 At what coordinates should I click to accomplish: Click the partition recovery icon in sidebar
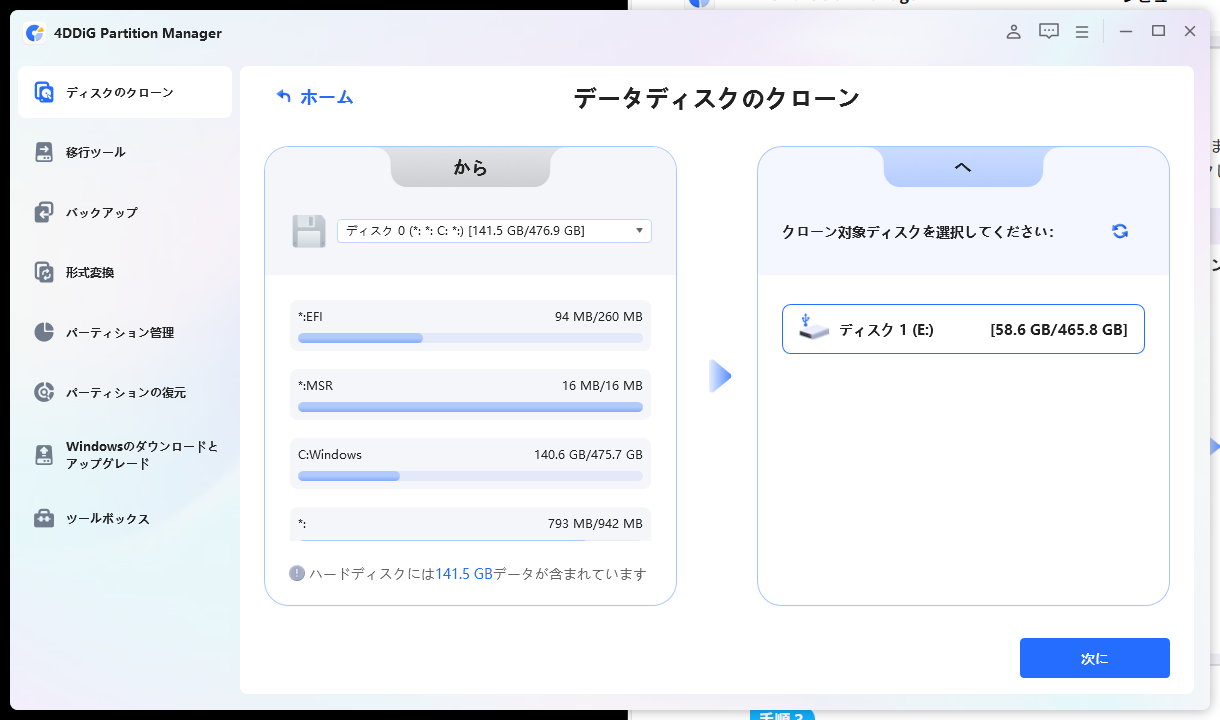tap(44, 392)
